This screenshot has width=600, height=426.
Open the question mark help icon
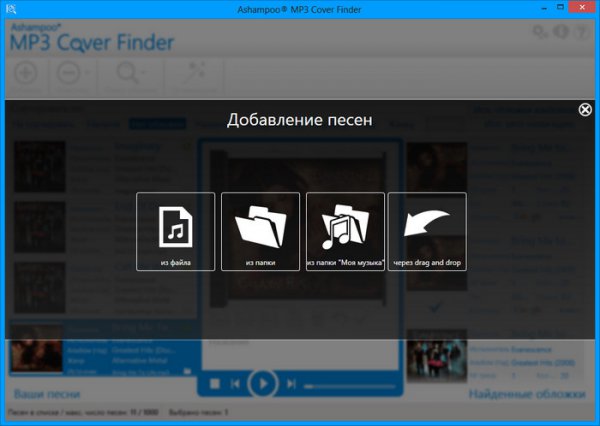click(x=582, y=32)
